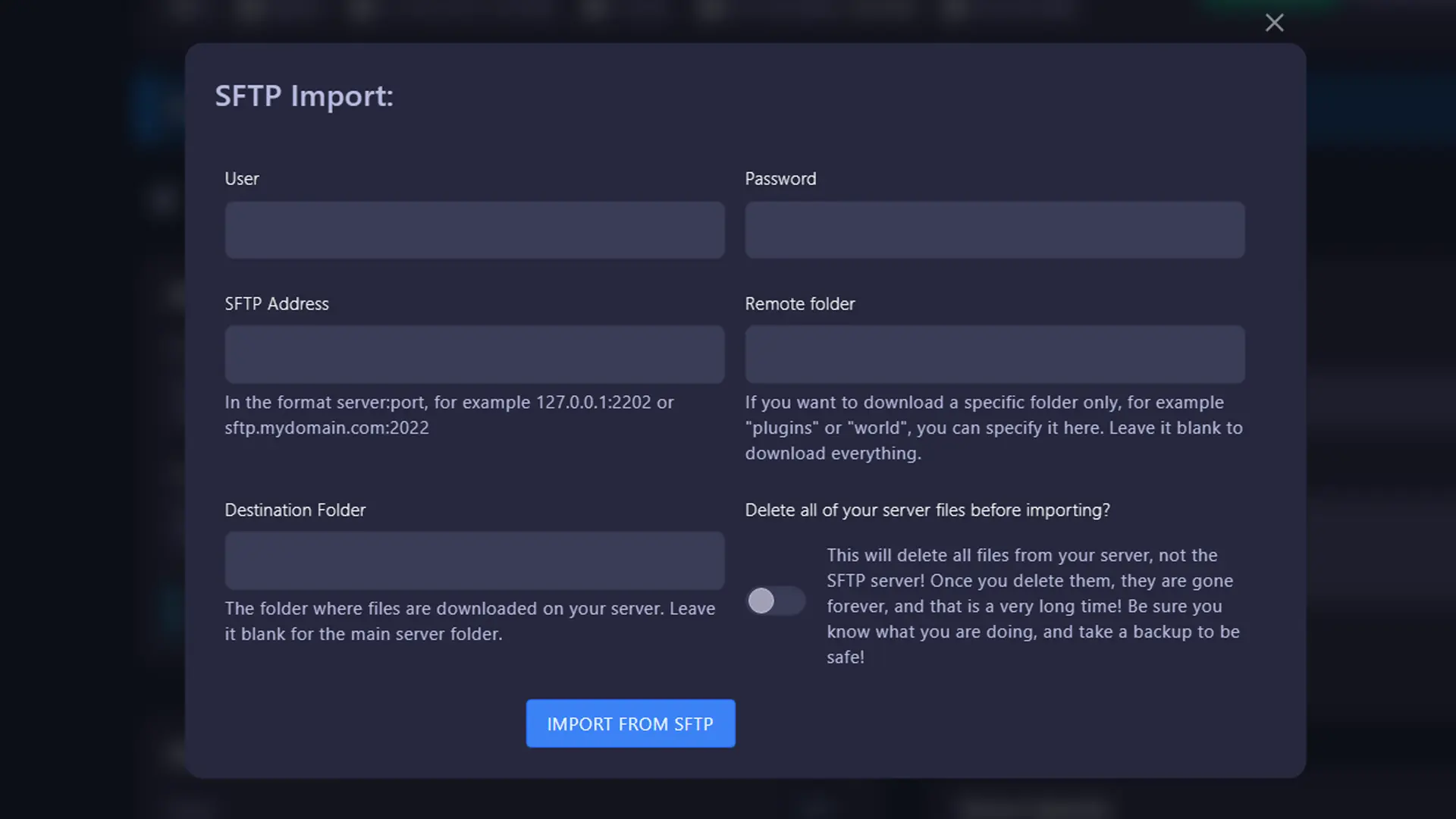
Task: Click the IMPORT FROM SFTP button
Action: coord(630,723)
